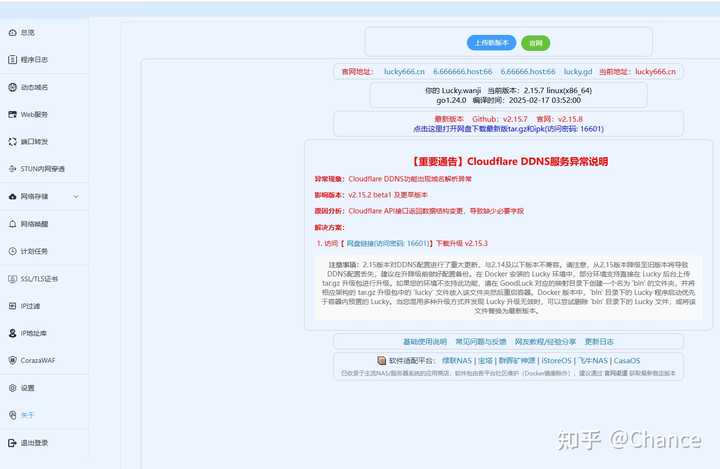Click the 总览 overview gauge icon

(x=12, y=33)
